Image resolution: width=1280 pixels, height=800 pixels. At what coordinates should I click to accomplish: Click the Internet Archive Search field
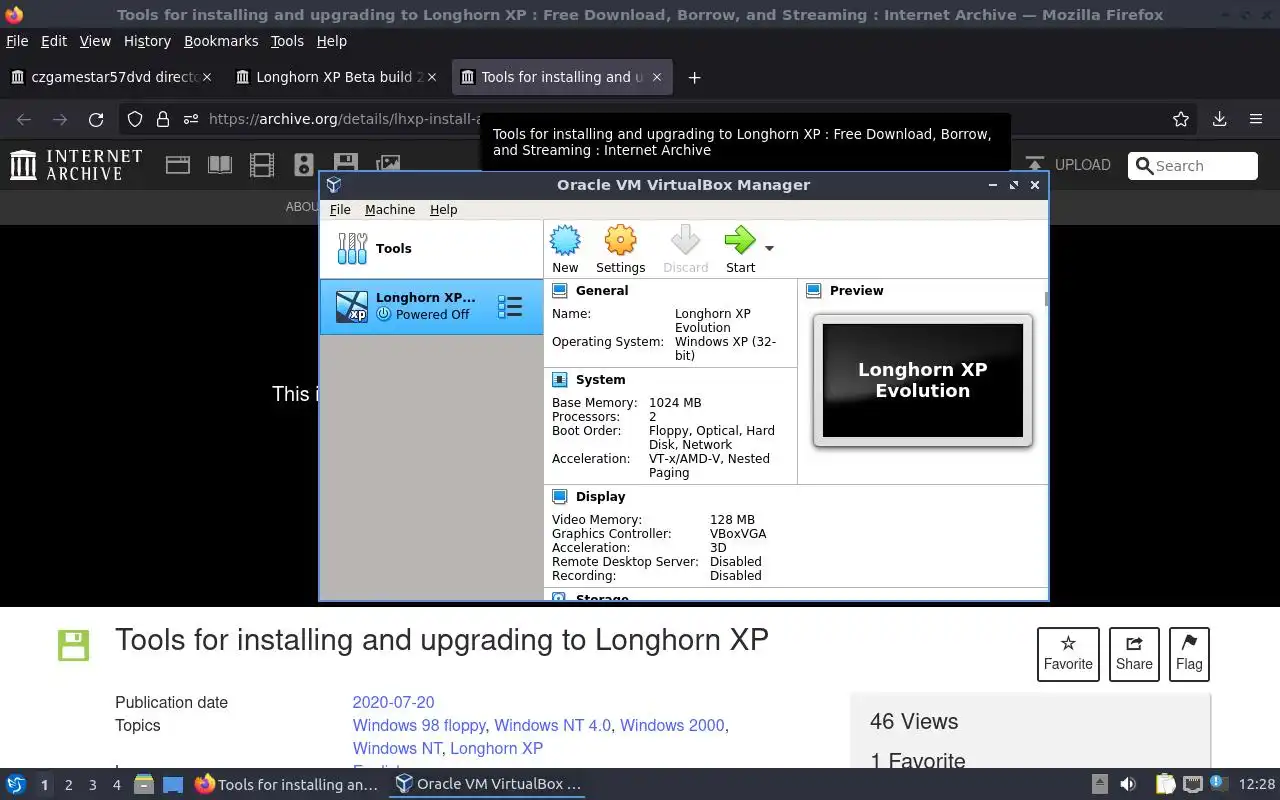1193,166
